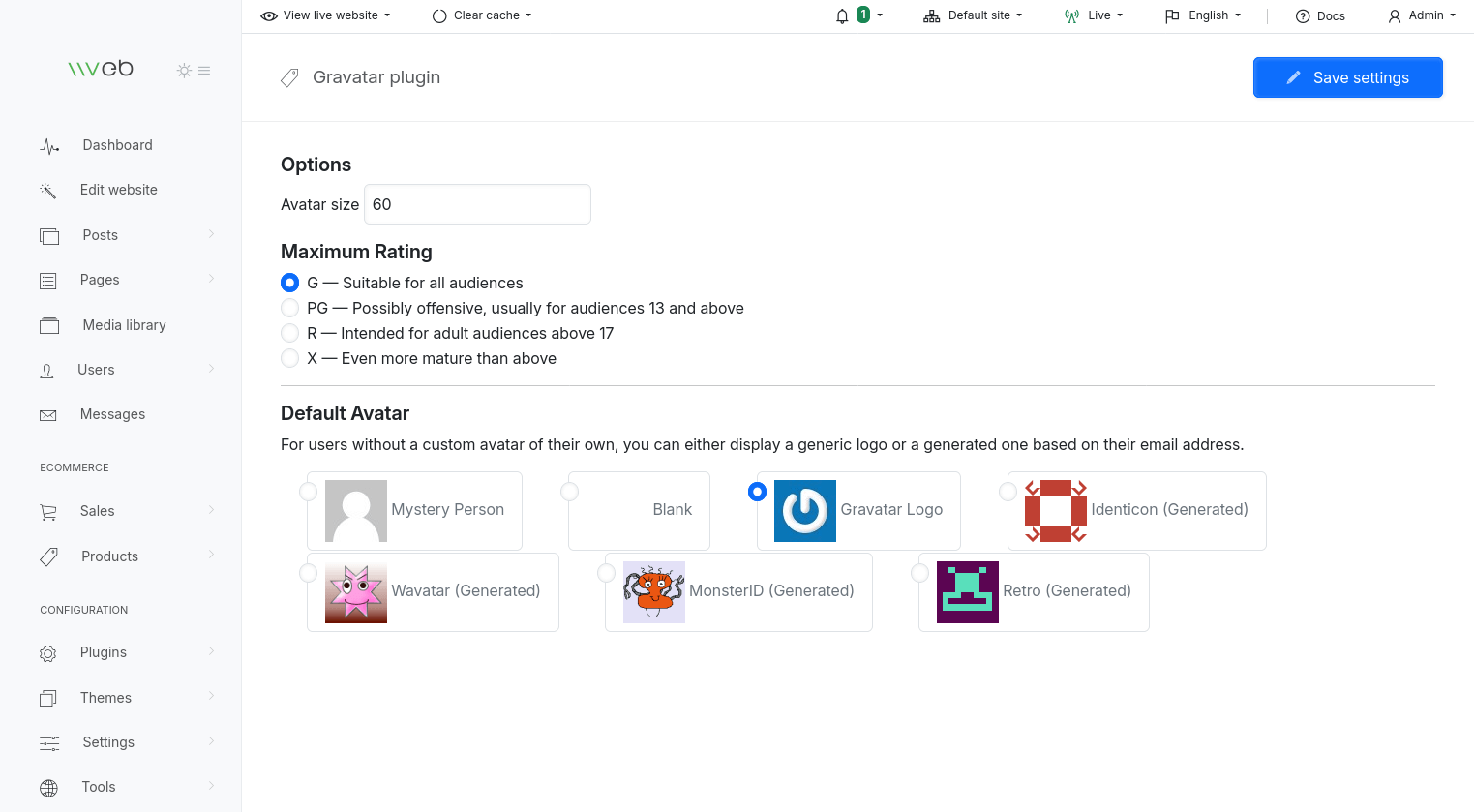Open the Sales shopping cart section
The image size is (1474, 812).
[x=48, y=511]
